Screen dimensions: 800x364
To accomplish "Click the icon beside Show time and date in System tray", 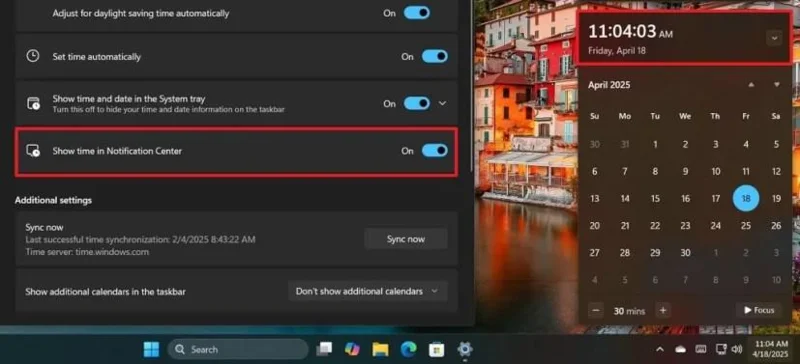I will point(33,103).
